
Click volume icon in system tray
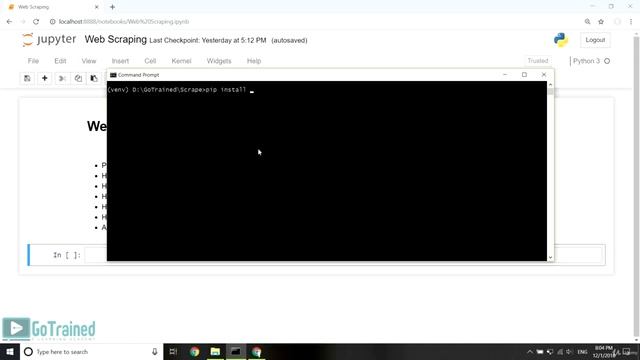pos(570,352)
